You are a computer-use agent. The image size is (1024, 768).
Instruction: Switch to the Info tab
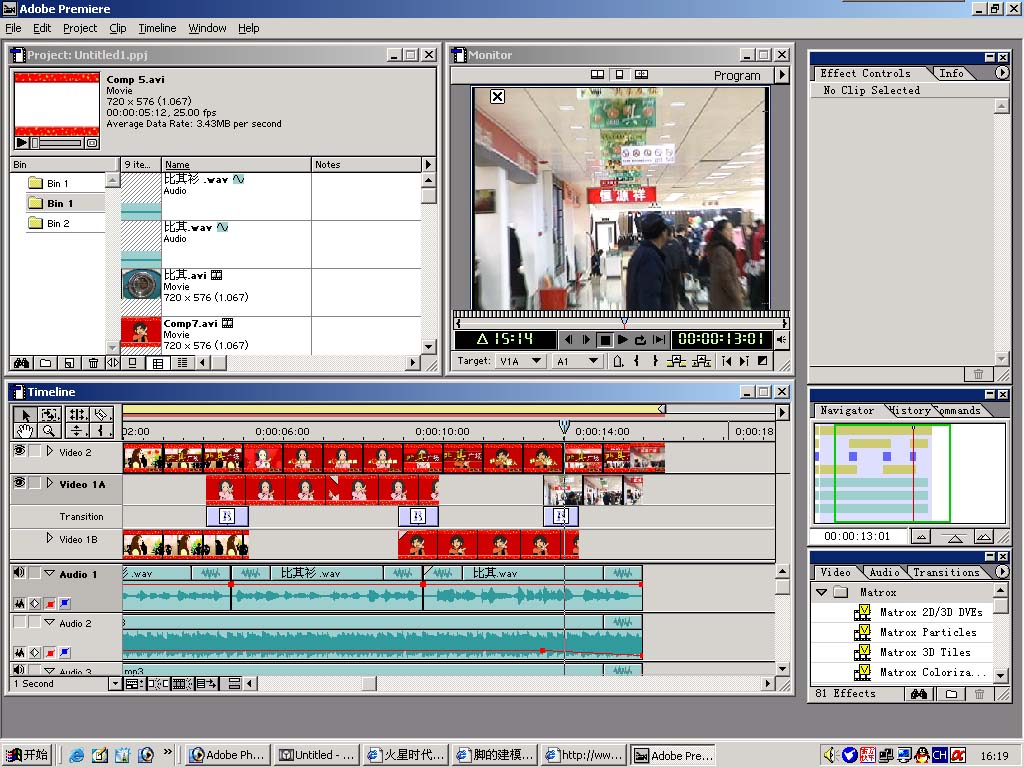(x=952, y=73)
